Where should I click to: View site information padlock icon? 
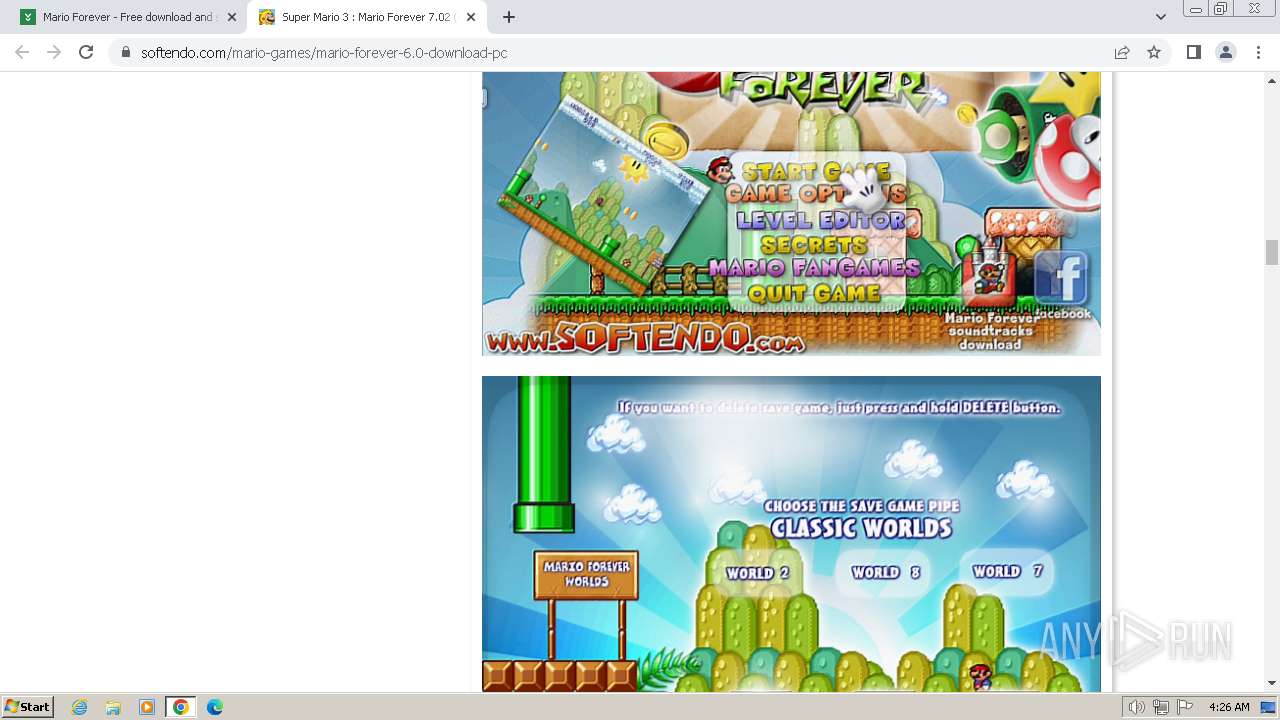click(126, 53)
